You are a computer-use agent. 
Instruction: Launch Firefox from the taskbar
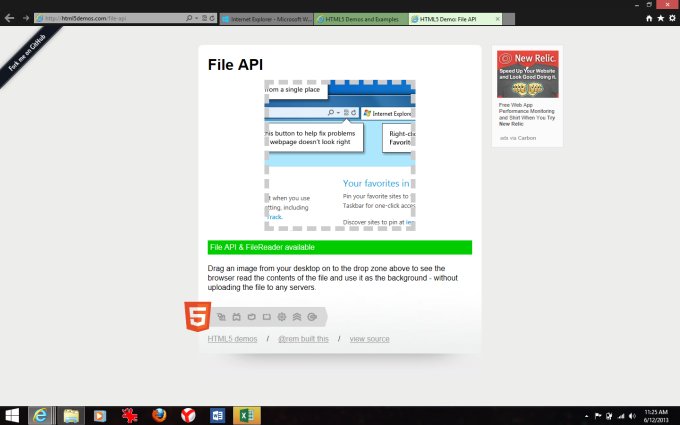[x=159, y=415]
